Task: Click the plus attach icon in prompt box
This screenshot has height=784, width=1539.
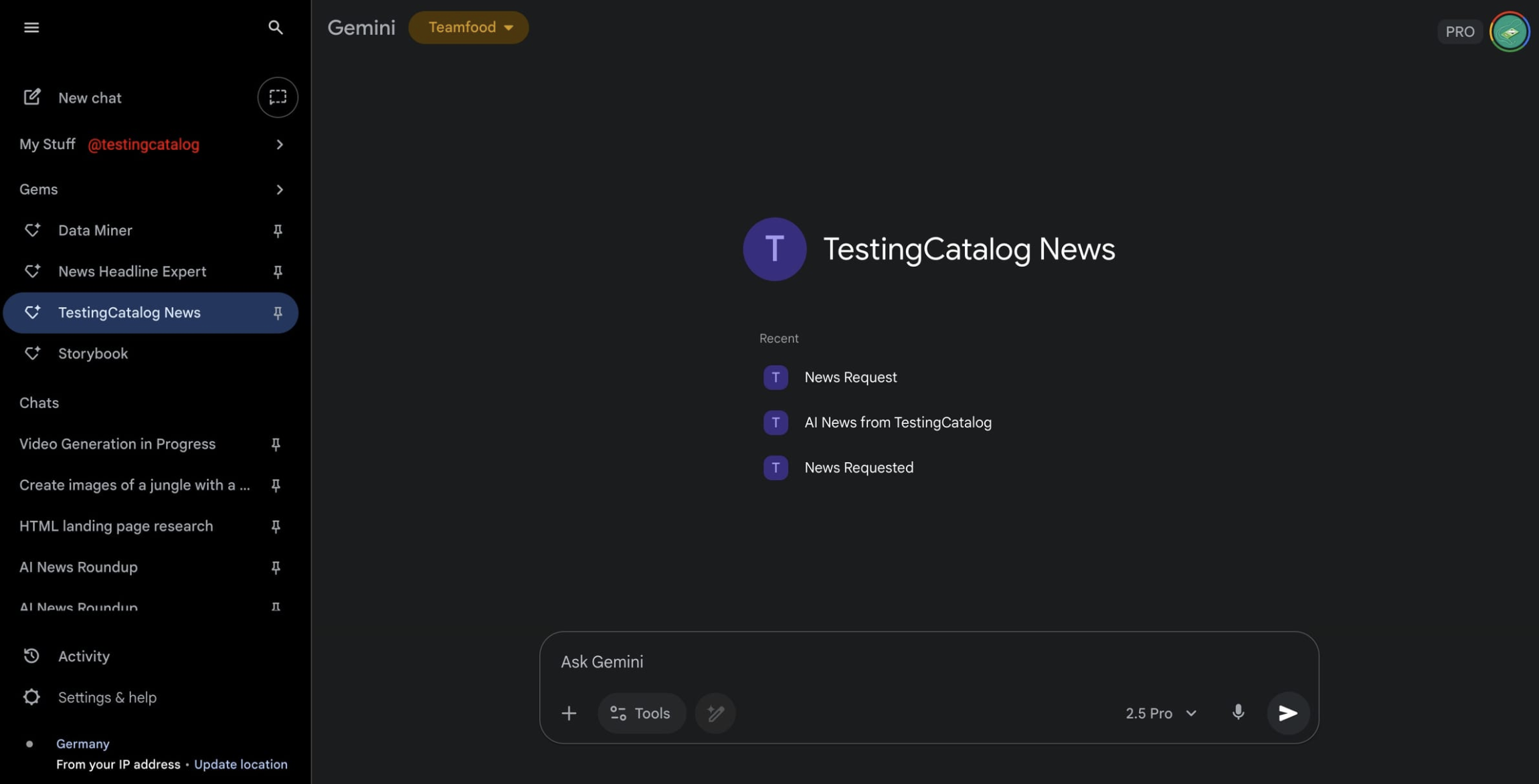Action: 569,713
